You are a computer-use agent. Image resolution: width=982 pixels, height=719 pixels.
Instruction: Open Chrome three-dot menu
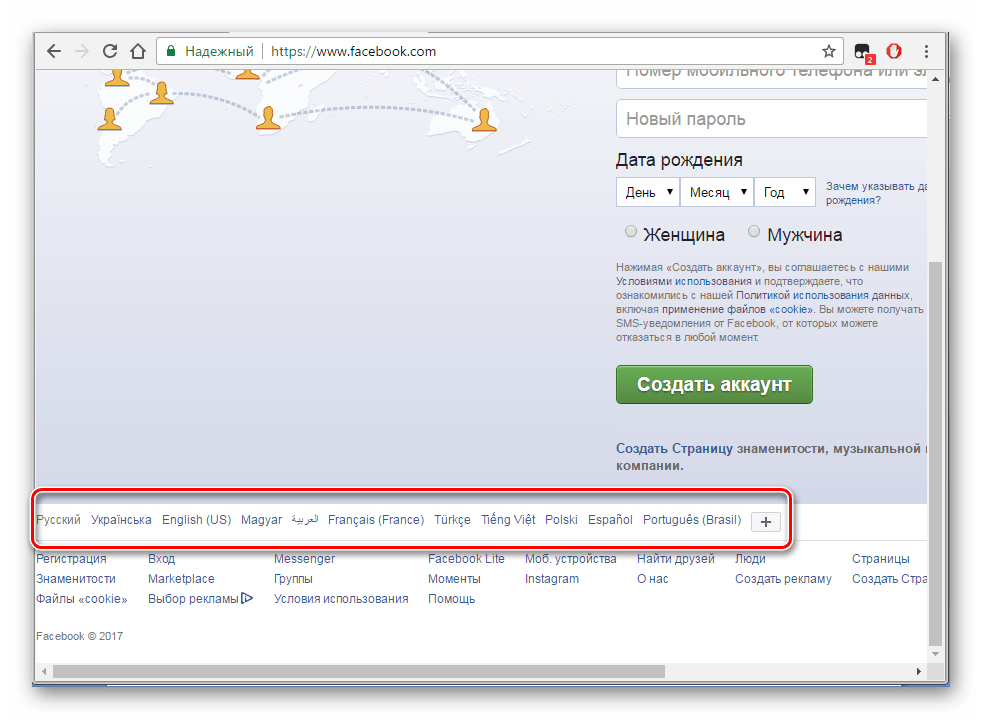(927, 51)
